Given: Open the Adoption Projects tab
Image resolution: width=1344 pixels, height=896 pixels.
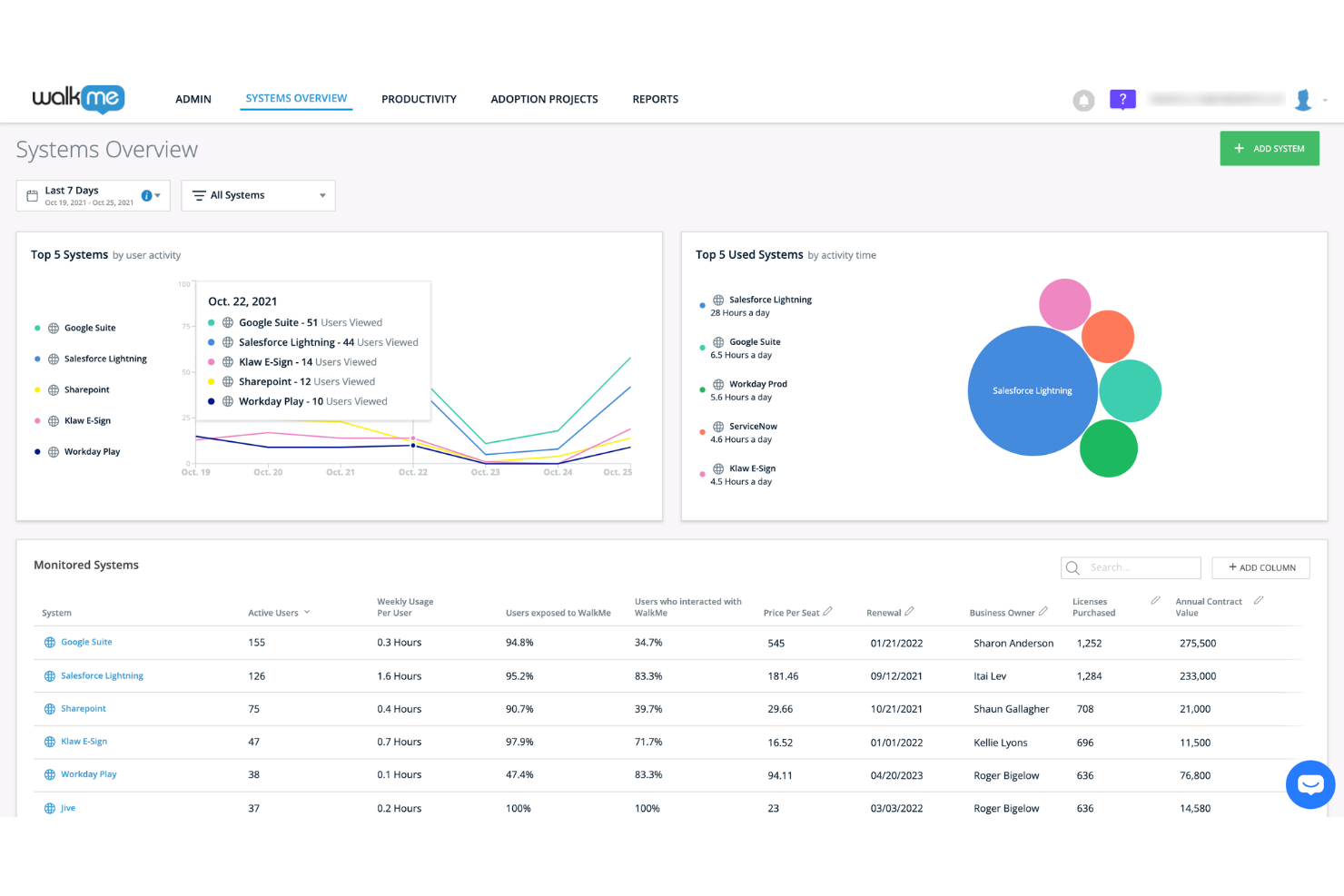Looking at the screenshot, I should 544,99.
